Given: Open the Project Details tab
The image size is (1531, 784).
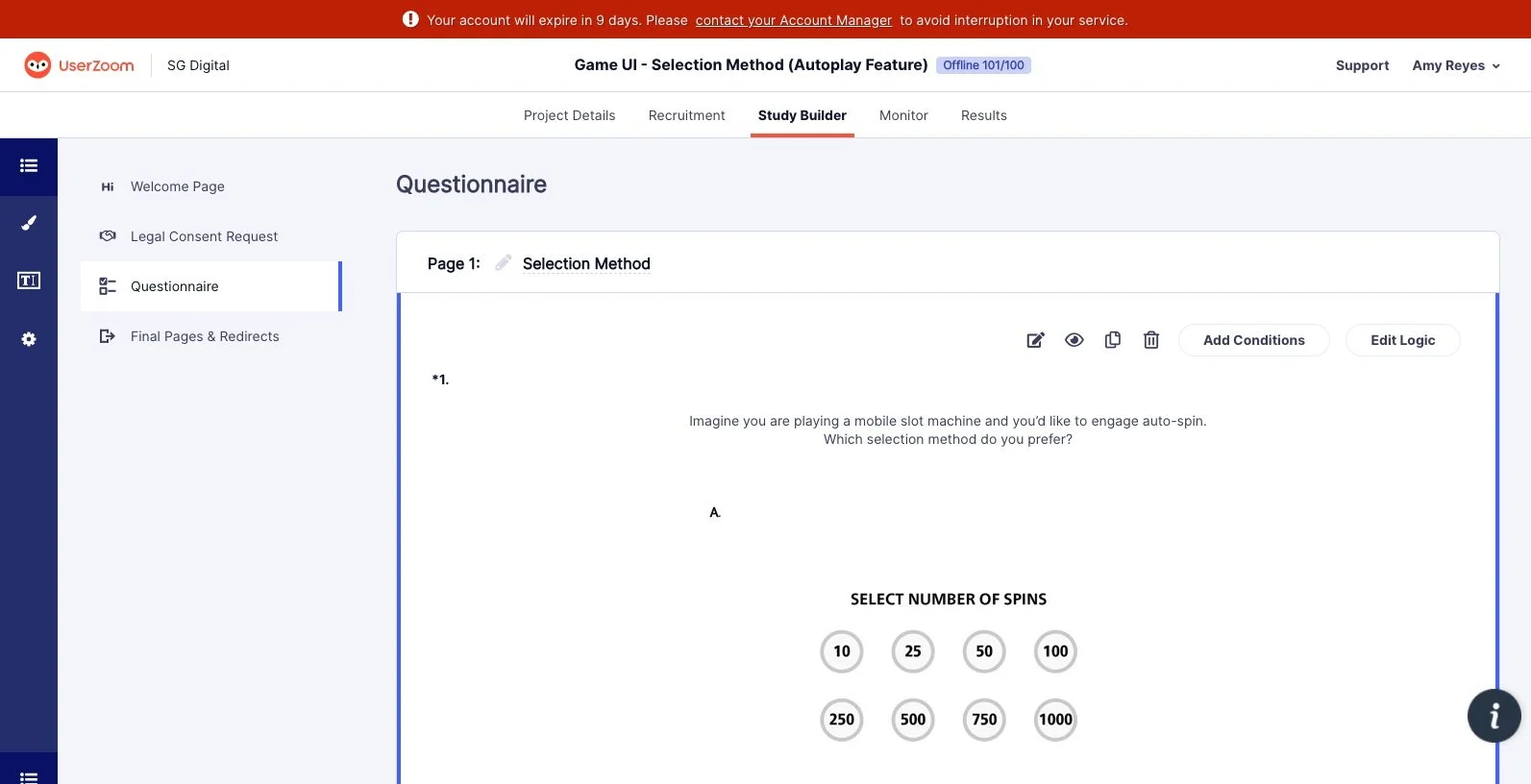Looking at the screenshot, I should click(569, 115).
